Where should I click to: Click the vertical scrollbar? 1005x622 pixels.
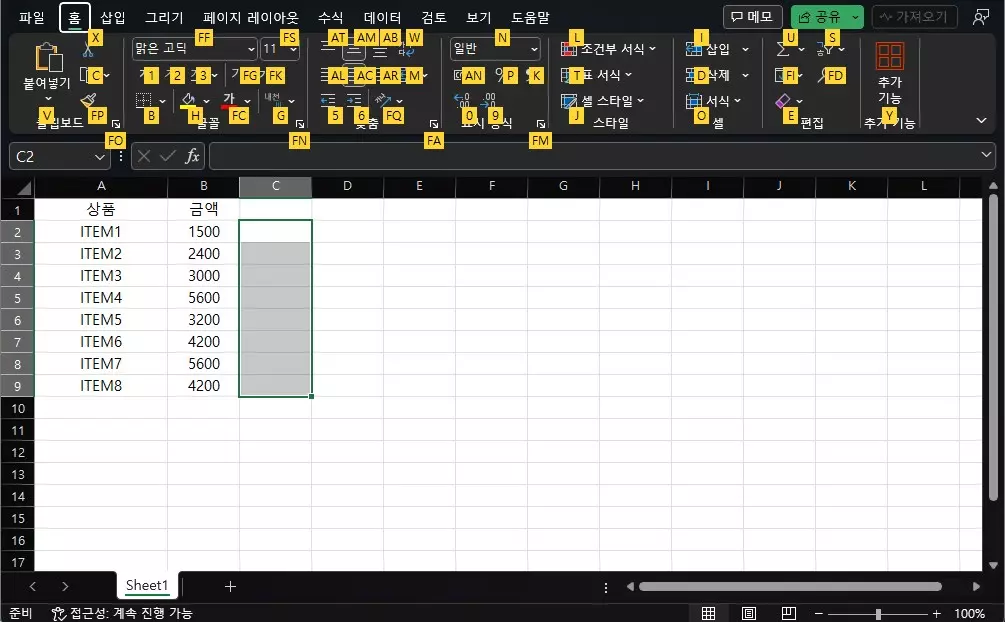tap(993, 348)
